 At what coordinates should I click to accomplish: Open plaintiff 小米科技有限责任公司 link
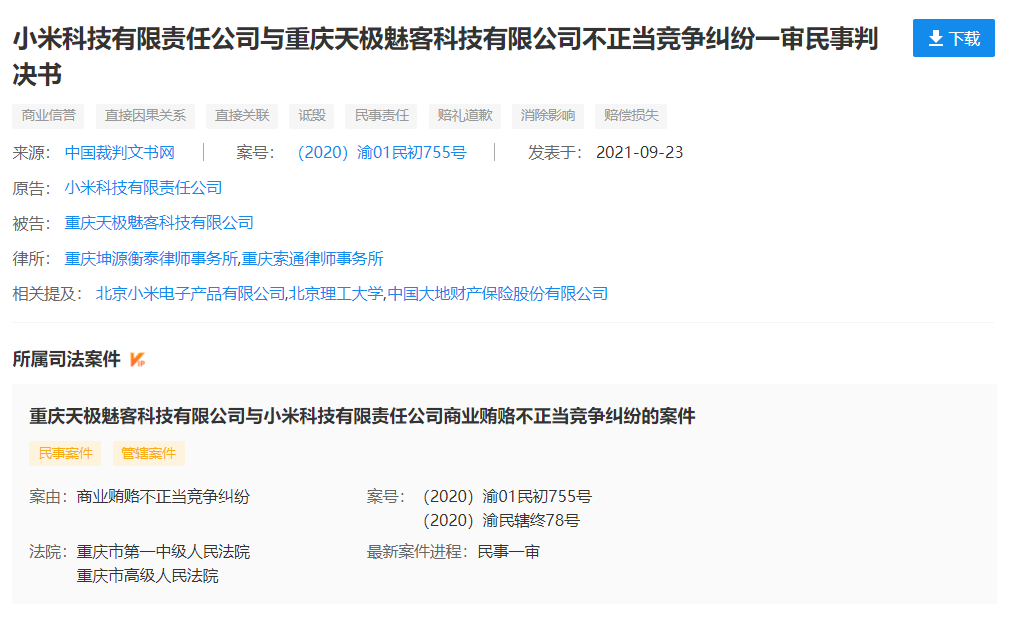point(143,188)
